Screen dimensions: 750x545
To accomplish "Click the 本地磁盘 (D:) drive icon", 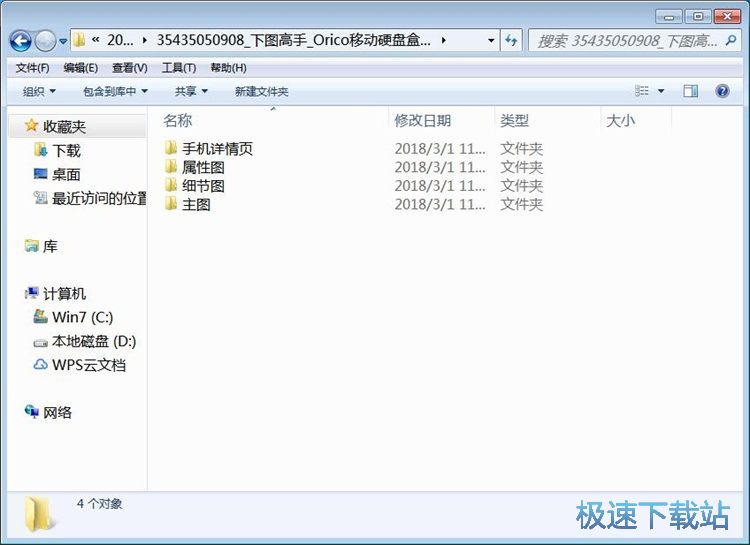I will [x=41, y=343].
